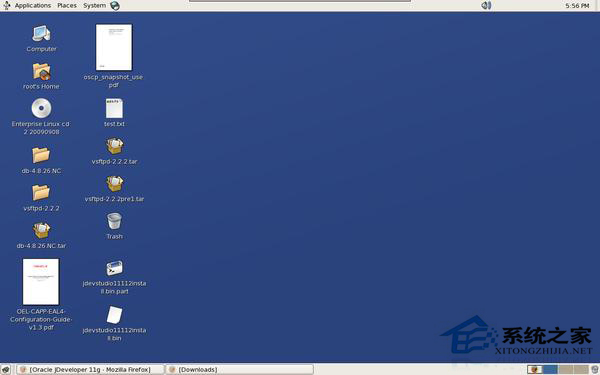The image size is (600, 375).
Task: Select the OEL-CAPP-EAL4 Configuration Guide pdf thumbnail
Action: [x=41, y=282]
